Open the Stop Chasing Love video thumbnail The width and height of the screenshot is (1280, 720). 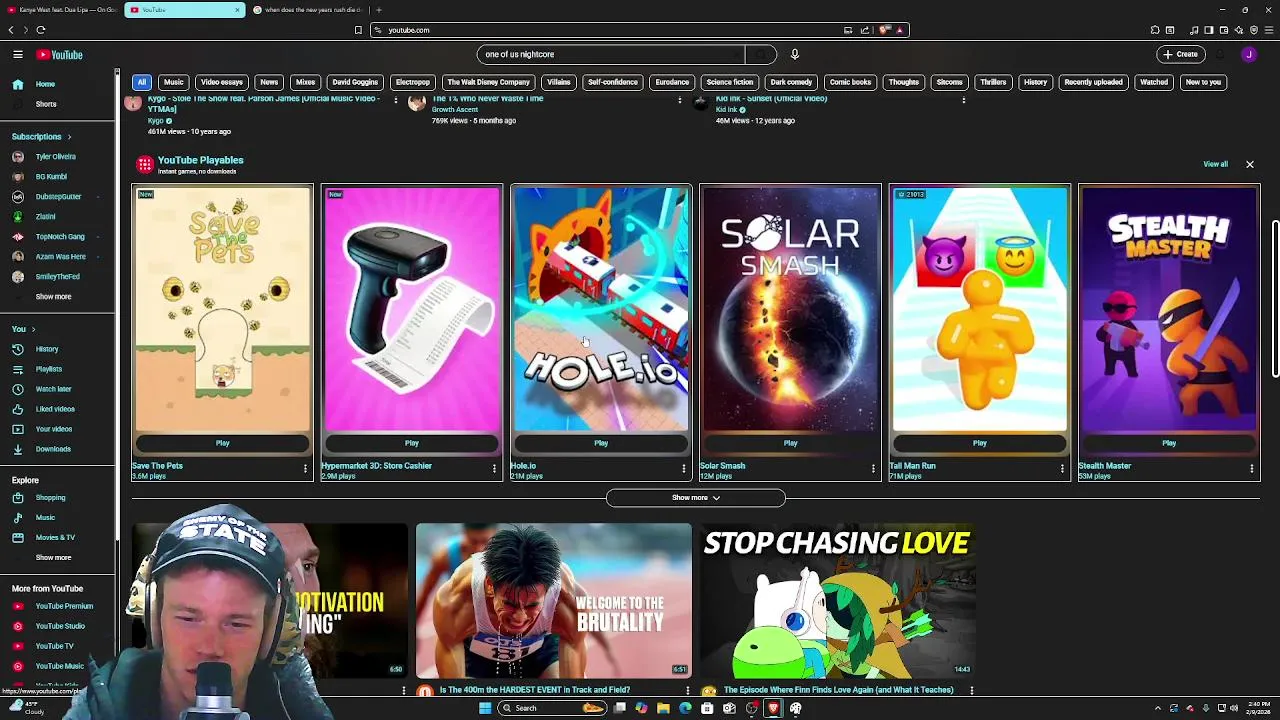tap(838, 600)
